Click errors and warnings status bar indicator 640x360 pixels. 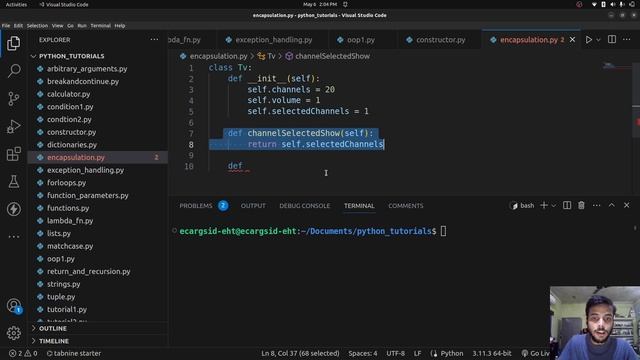pos(23,353)
